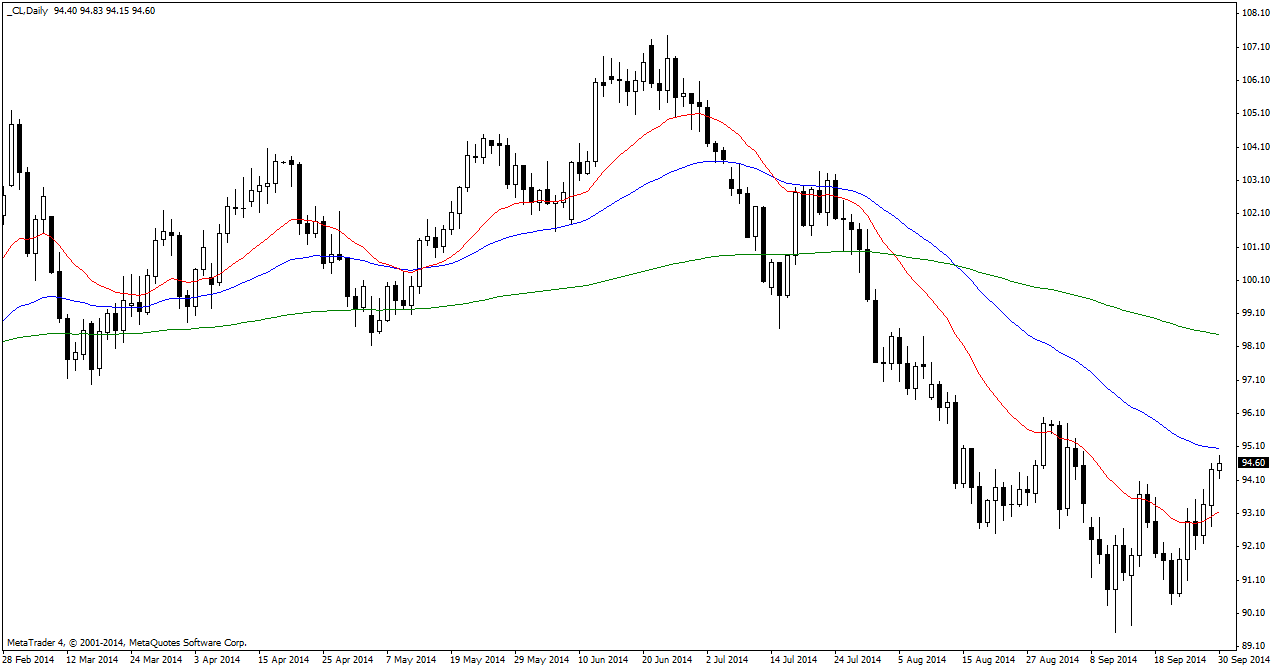Select the green moving average line's right end
The image size is (1276, 668).
(x=1215, y=334)
